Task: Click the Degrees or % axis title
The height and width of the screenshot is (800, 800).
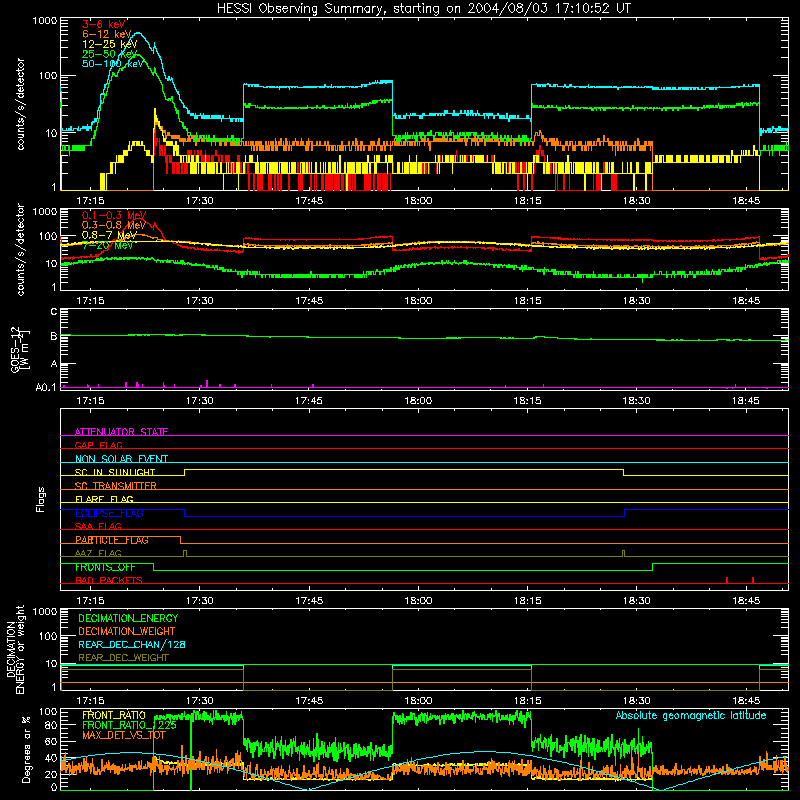Action: tap(26, 749)
